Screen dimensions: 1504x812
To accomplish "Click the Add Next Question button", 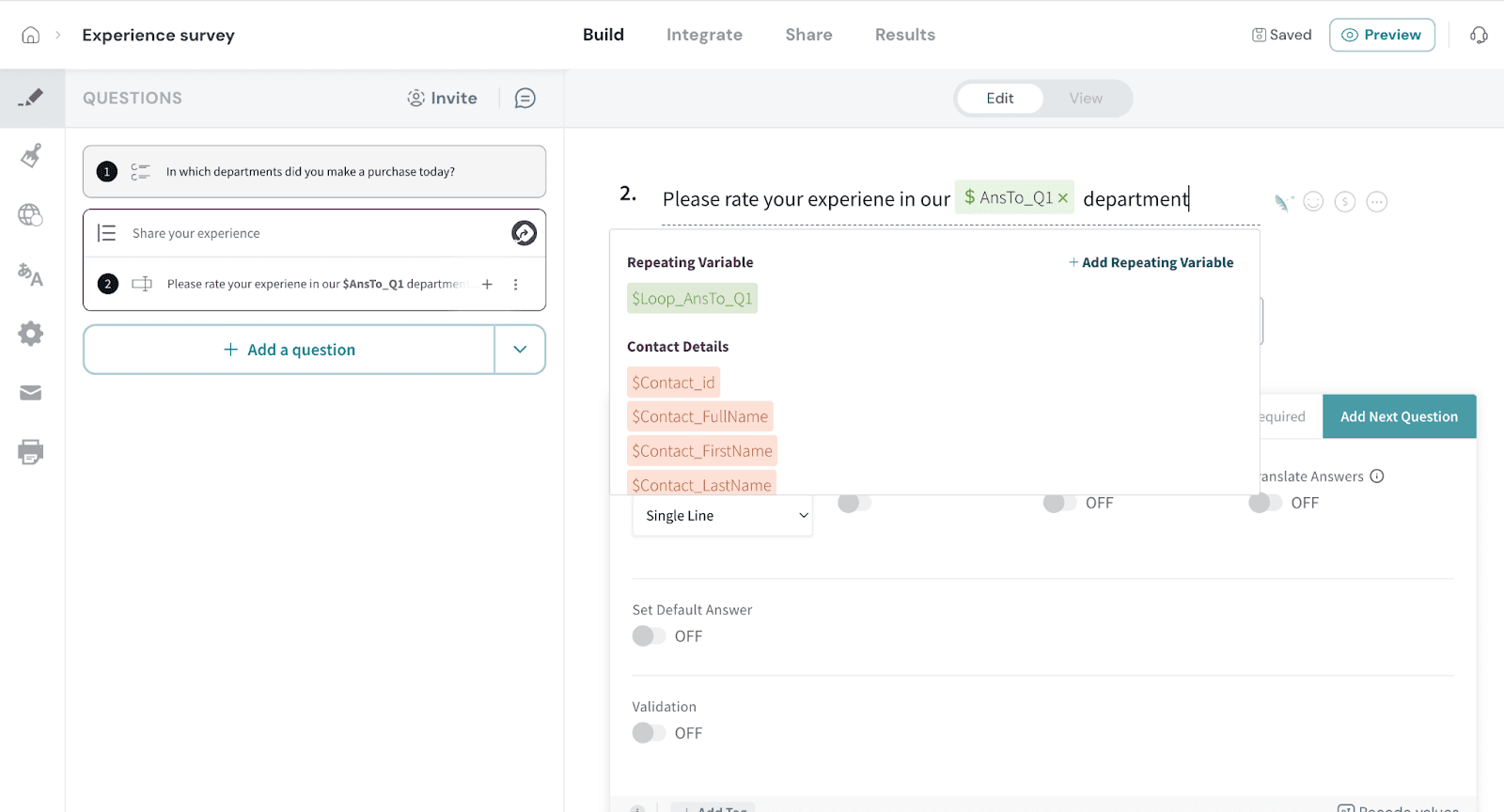I will 1399,416.
